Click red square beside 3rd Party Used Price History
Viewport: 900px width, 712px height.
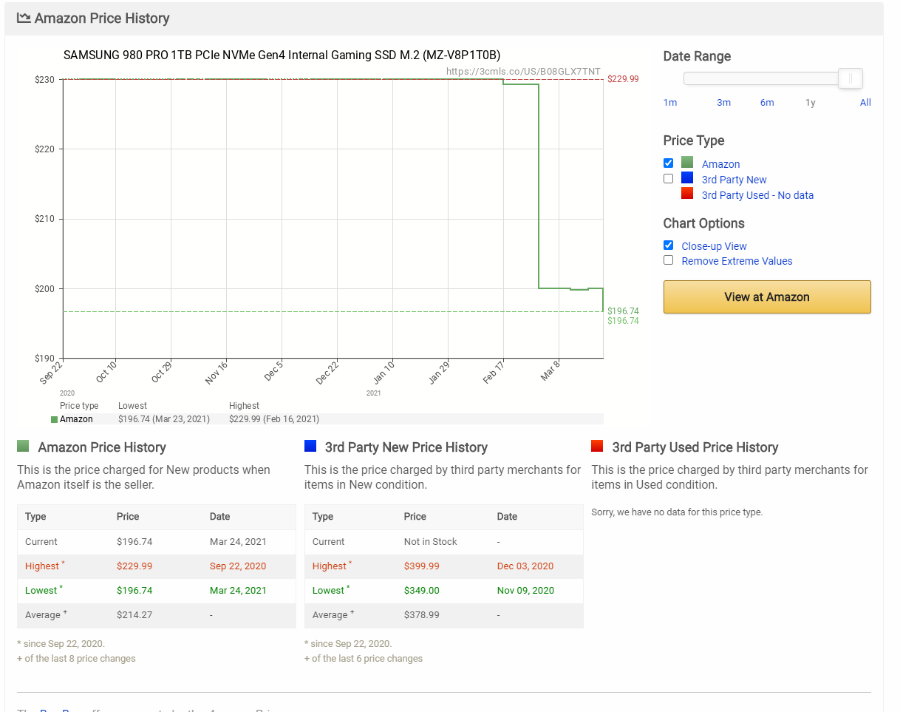point(597,446)
